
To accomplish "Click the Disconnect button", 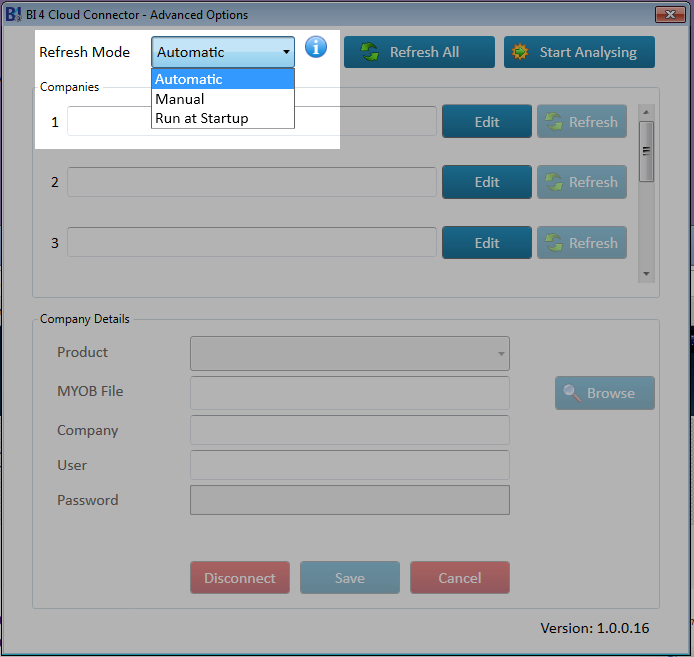I will (240, 577).
